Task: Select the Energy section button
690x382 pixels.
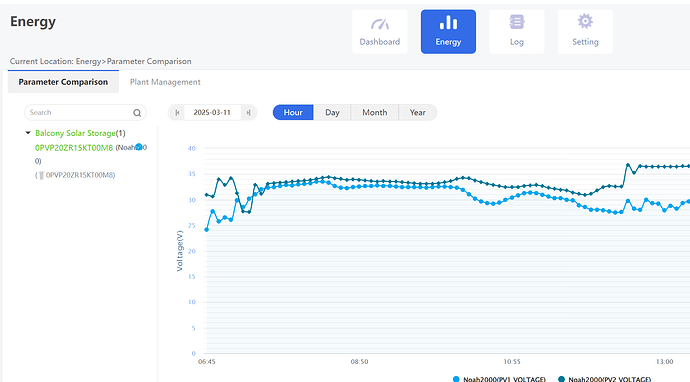Action: 448,32
